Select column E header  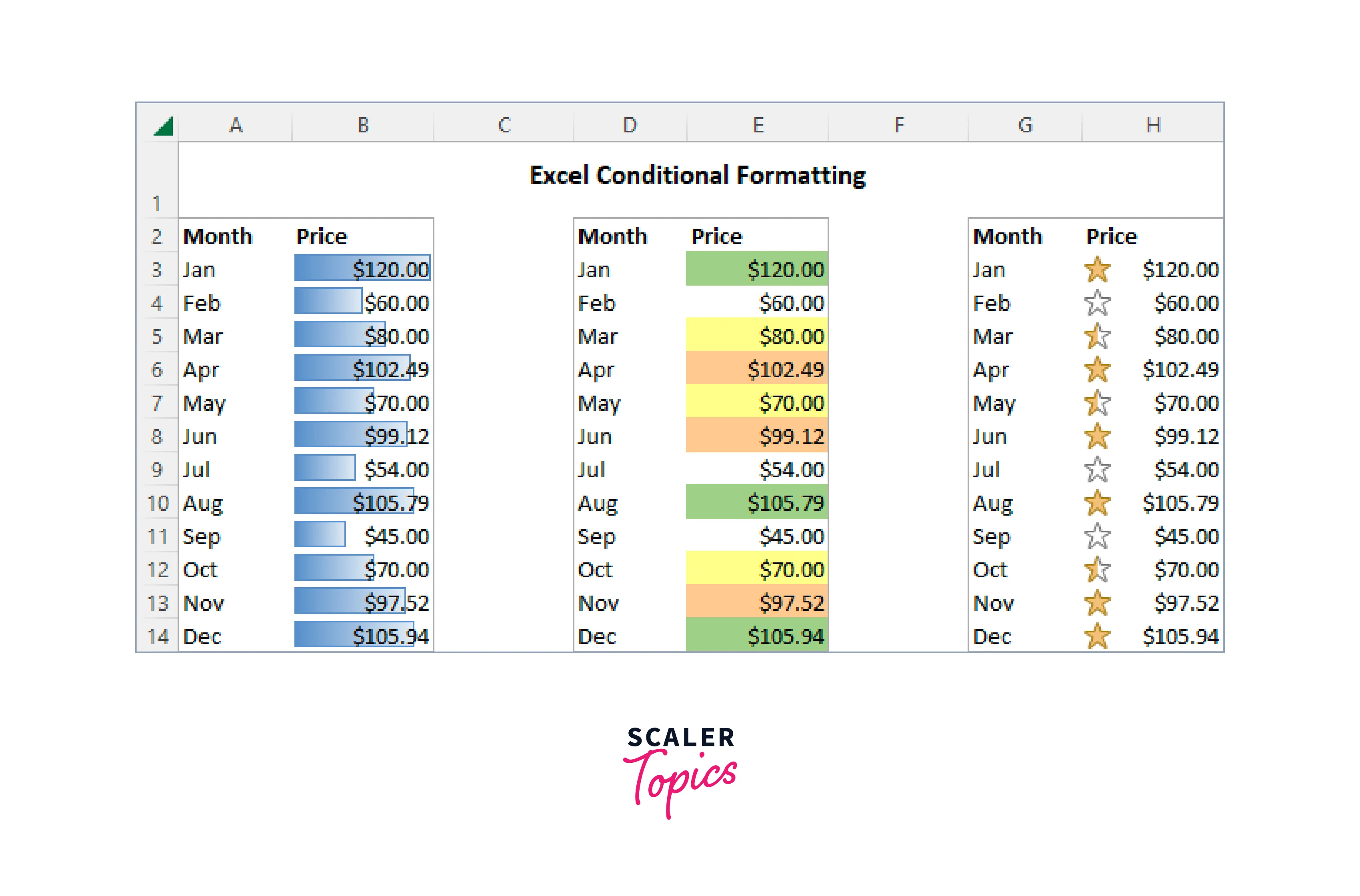click(758, 125)
